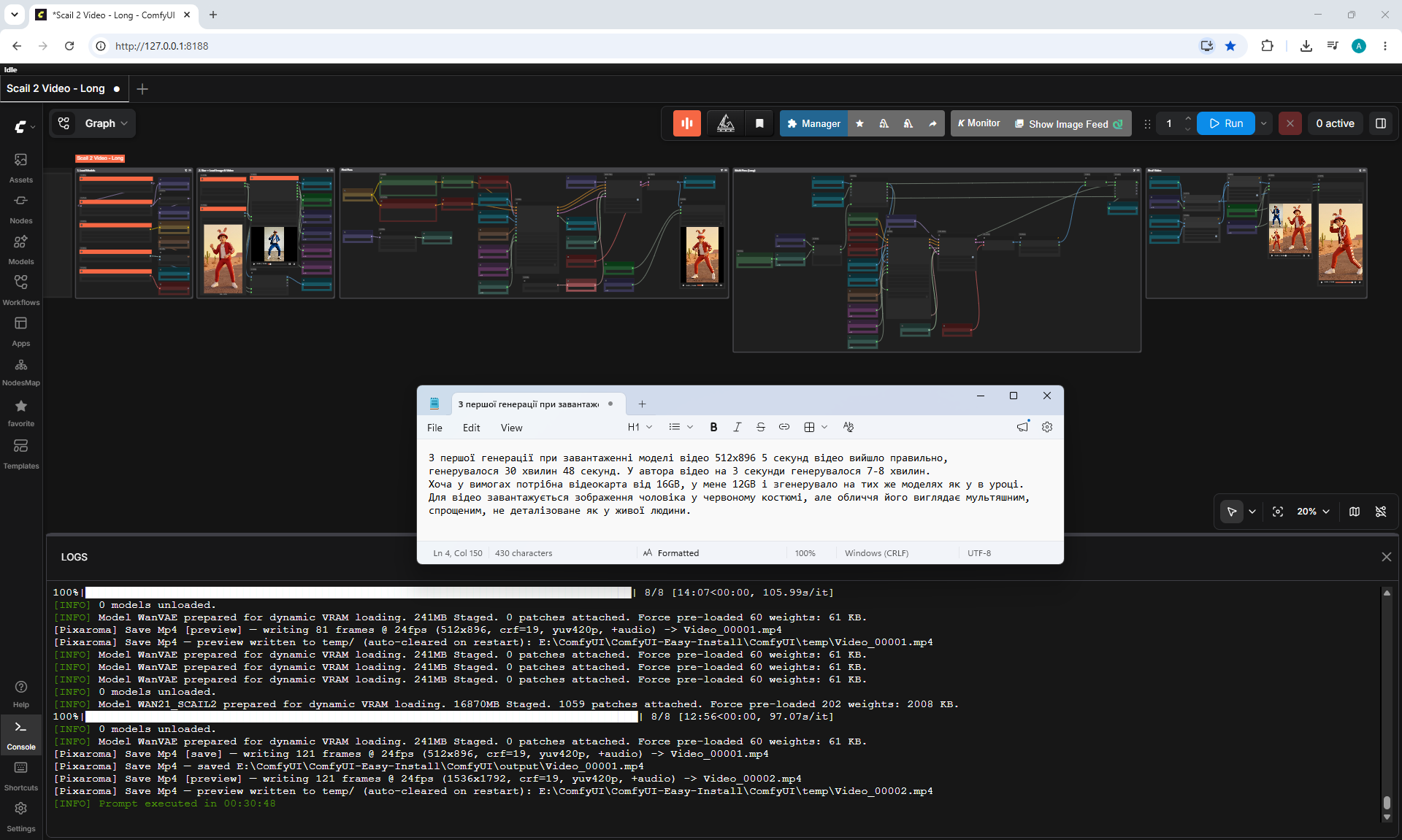
Task: Open the Assets sidebar panel
Action: point(21,167)
